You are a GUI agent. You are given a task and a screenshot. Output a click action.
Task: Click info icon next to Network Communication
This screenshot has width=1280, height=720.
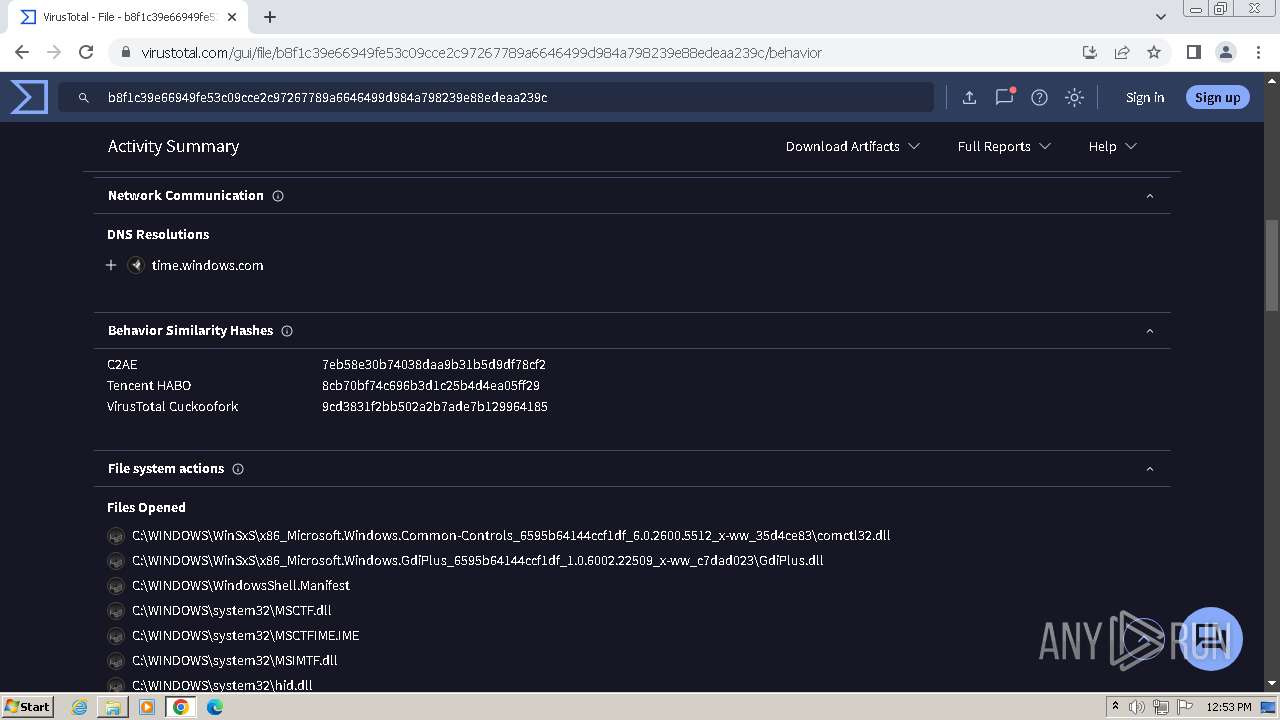coord(278,196)
